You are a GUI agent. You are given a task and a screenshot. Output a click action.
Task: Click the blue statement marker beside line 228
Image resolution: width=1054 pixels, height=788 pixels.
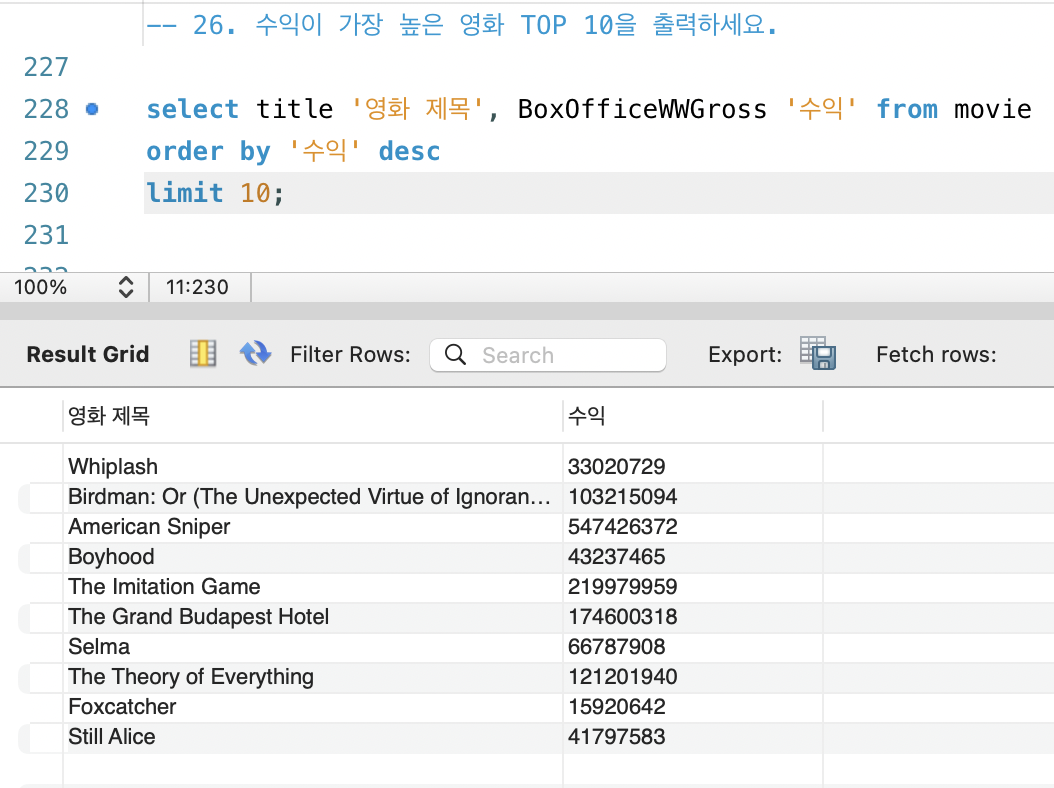[91, 109]
